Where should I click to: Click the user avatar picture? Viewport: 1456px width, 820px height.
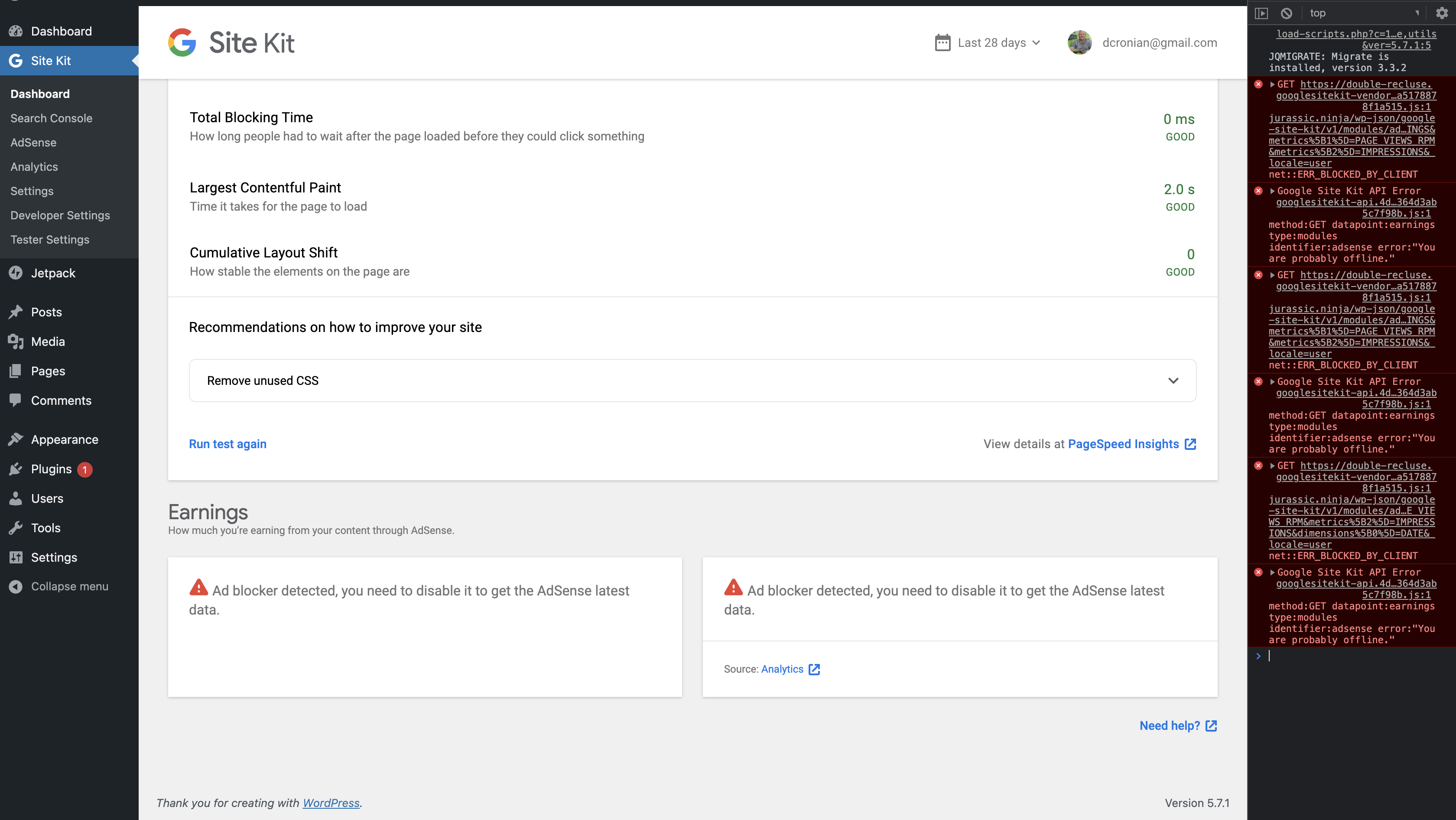(x=1079, y=43)
